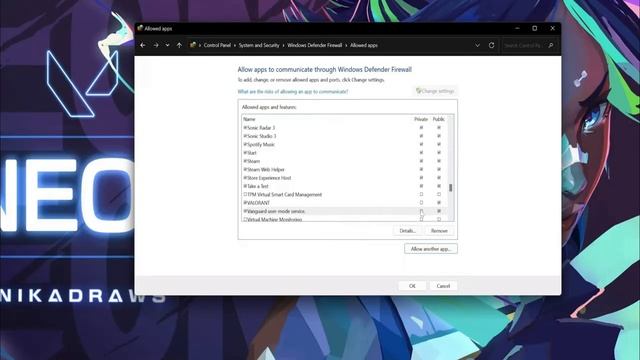This screenshot has width=640, height=360.
Task: Expand chevron after the Windows Defender Firewall breadcrumb
Action: coord(346,45)
